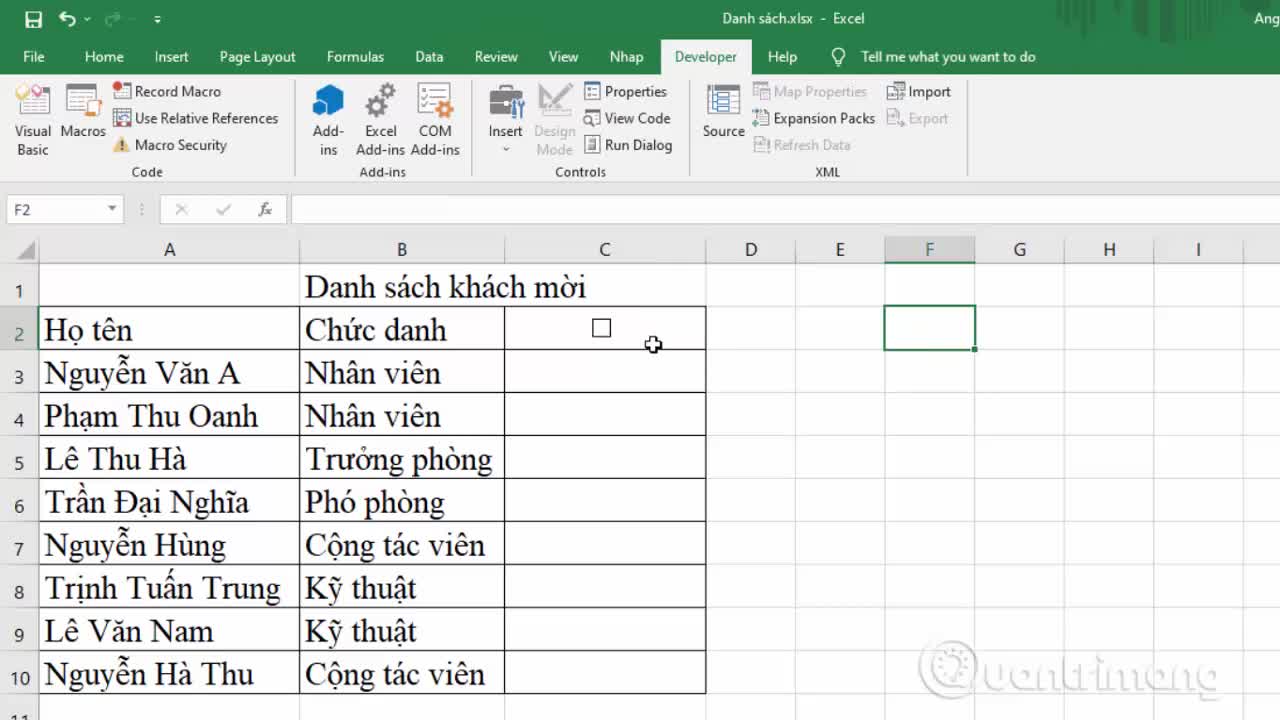
Task: Select the 'Chức danh' header cell
Action: click(x=402, y=329)
